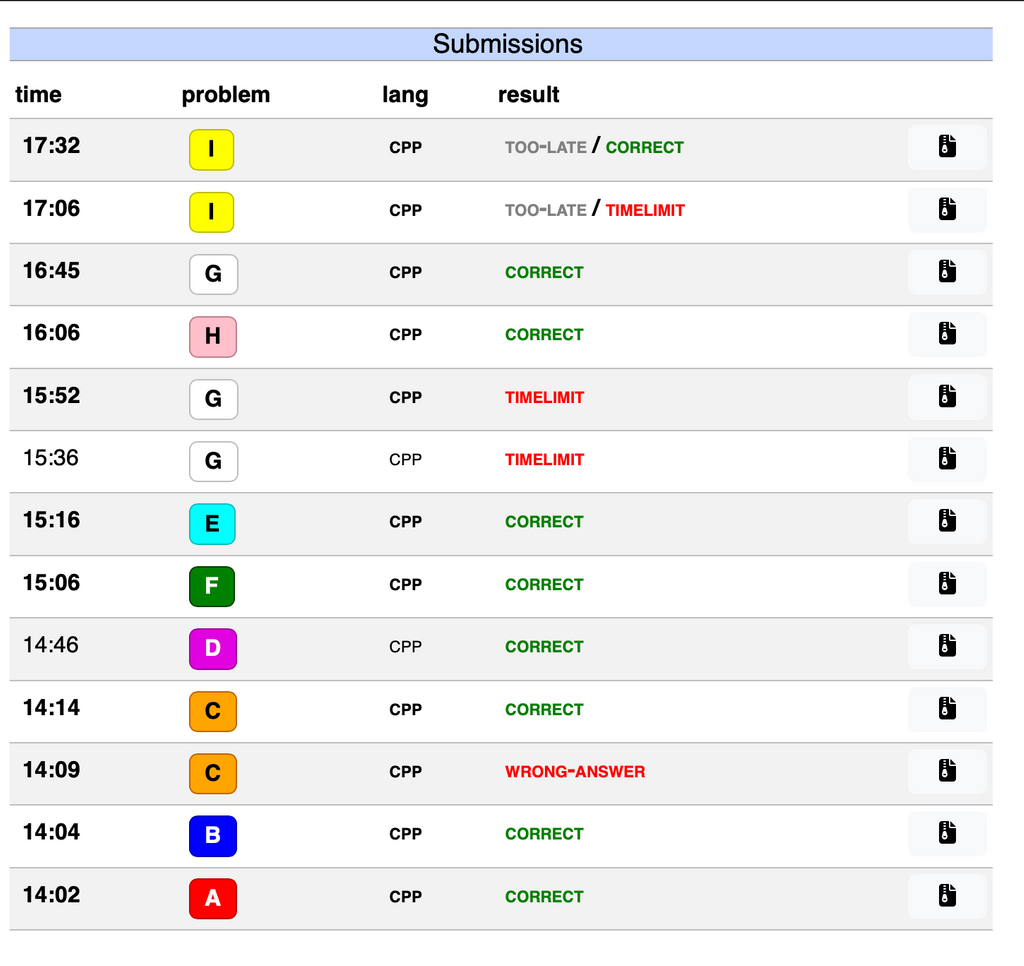
Task: Click CORRECT result at 14:14
Action: coord(544,709)
